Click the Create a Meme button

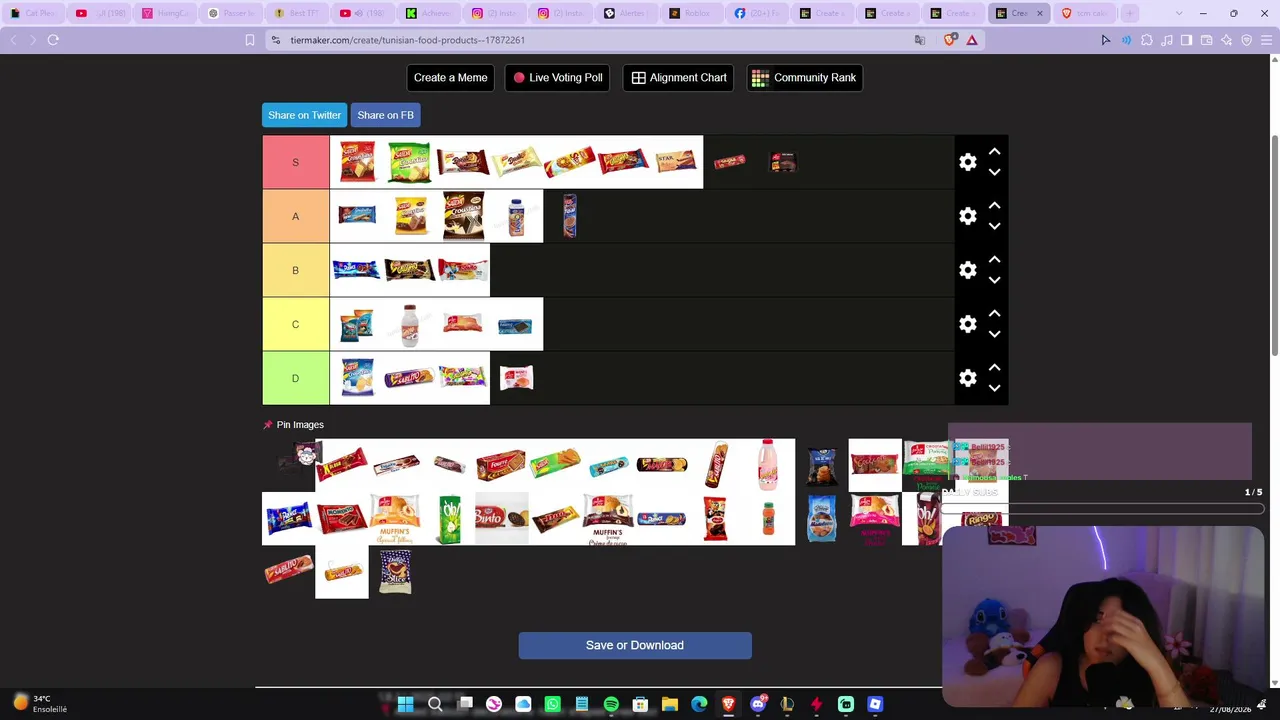(x=451, y=78)
